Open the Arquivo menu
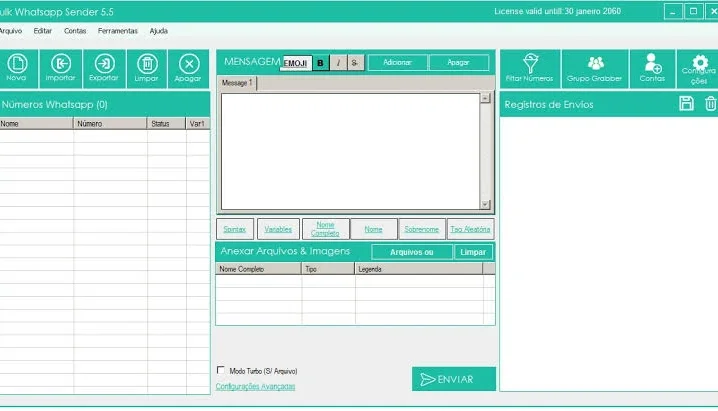 pyautogui.click(x=11, y=31)
